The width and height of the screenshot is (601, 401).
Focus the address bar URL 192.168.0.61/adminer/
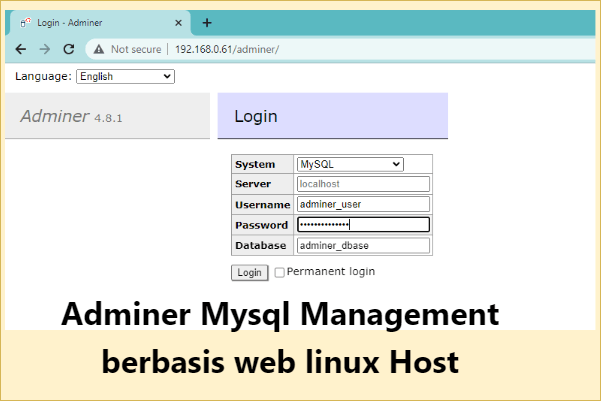coord(227,49)
